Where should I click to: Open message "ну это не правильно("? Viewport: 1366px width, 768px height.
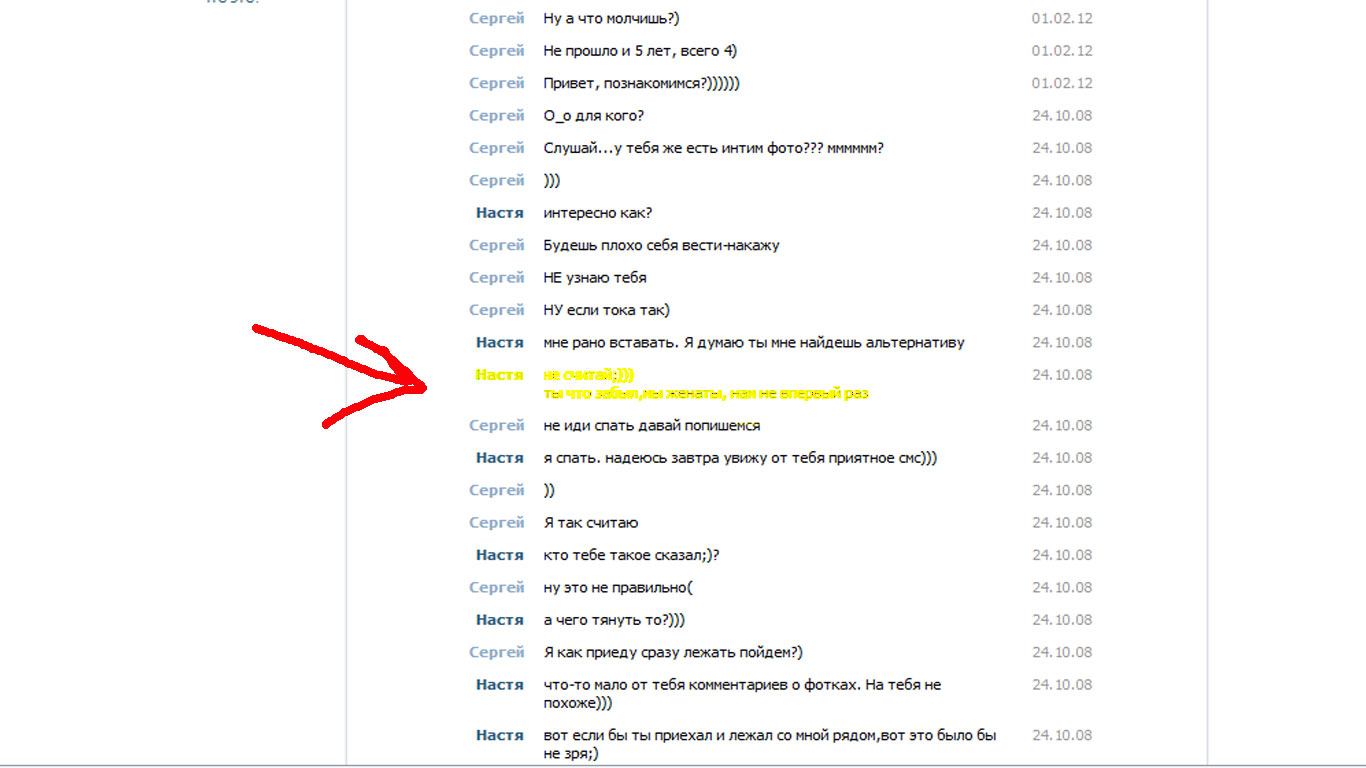(618, 588)
